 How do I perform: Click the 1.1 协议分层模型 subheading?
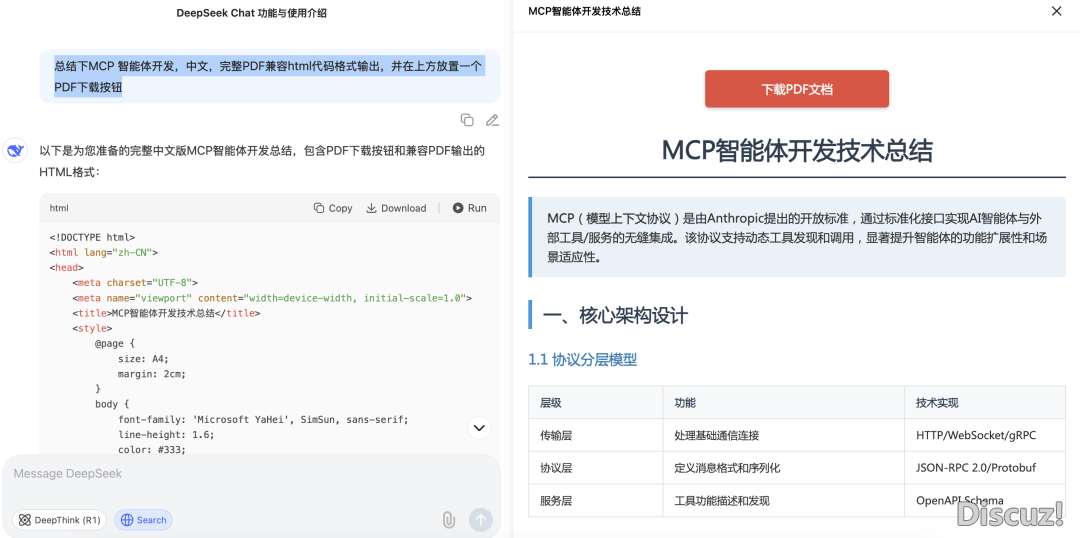pos(582,359)
